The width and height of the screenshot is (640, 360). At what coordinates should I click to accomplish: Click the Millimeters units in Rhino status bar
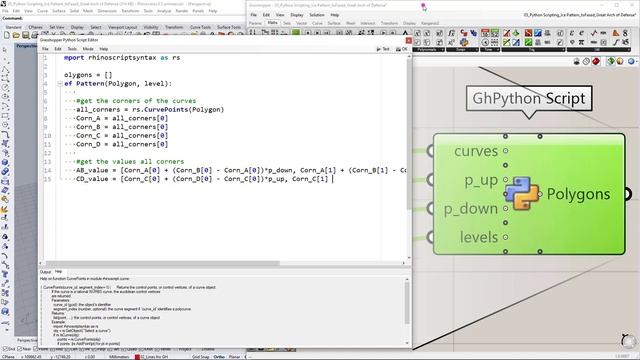pyautogui.click(x=119, y=357)
